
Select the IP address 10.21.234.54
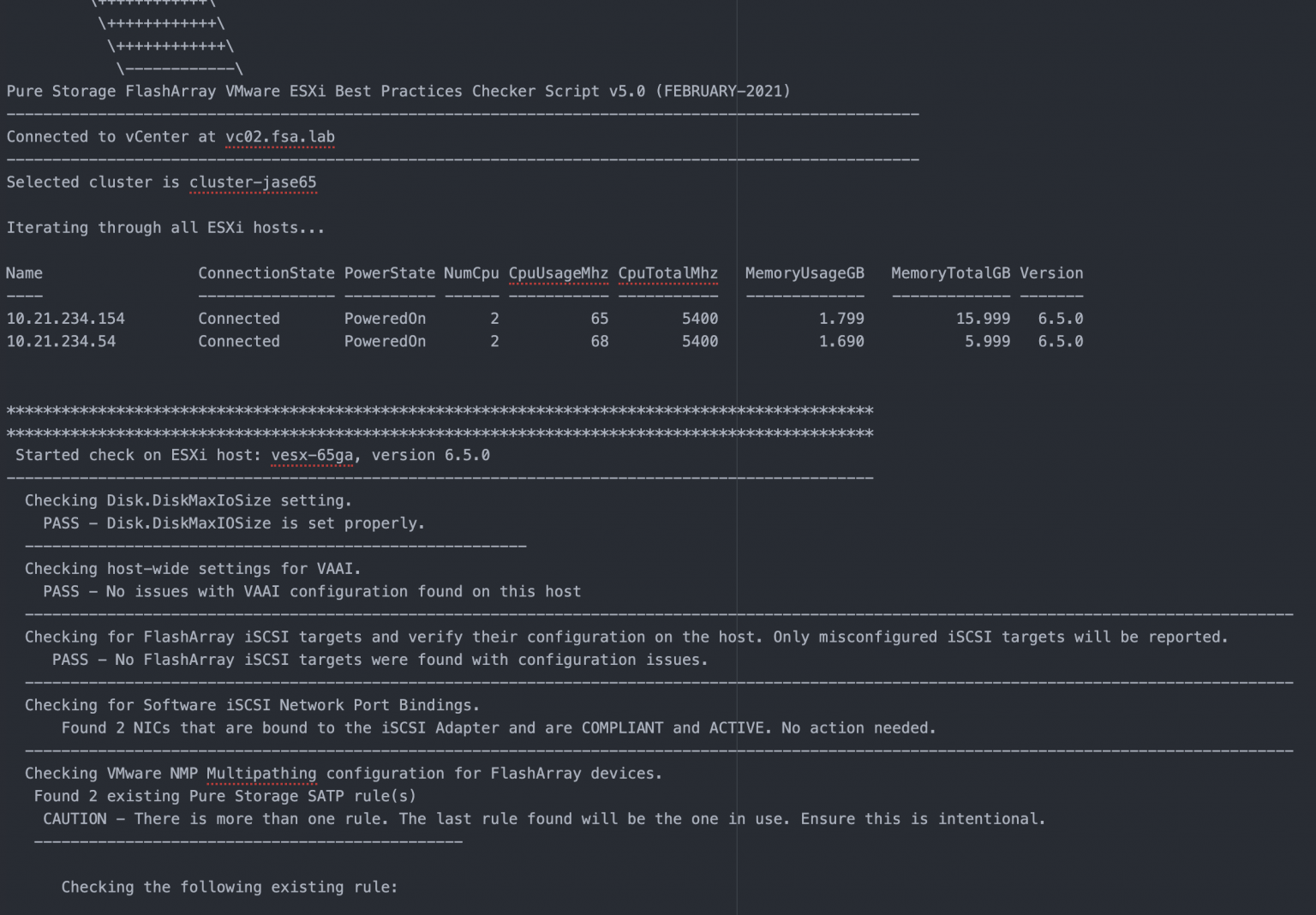coord(61,341)
